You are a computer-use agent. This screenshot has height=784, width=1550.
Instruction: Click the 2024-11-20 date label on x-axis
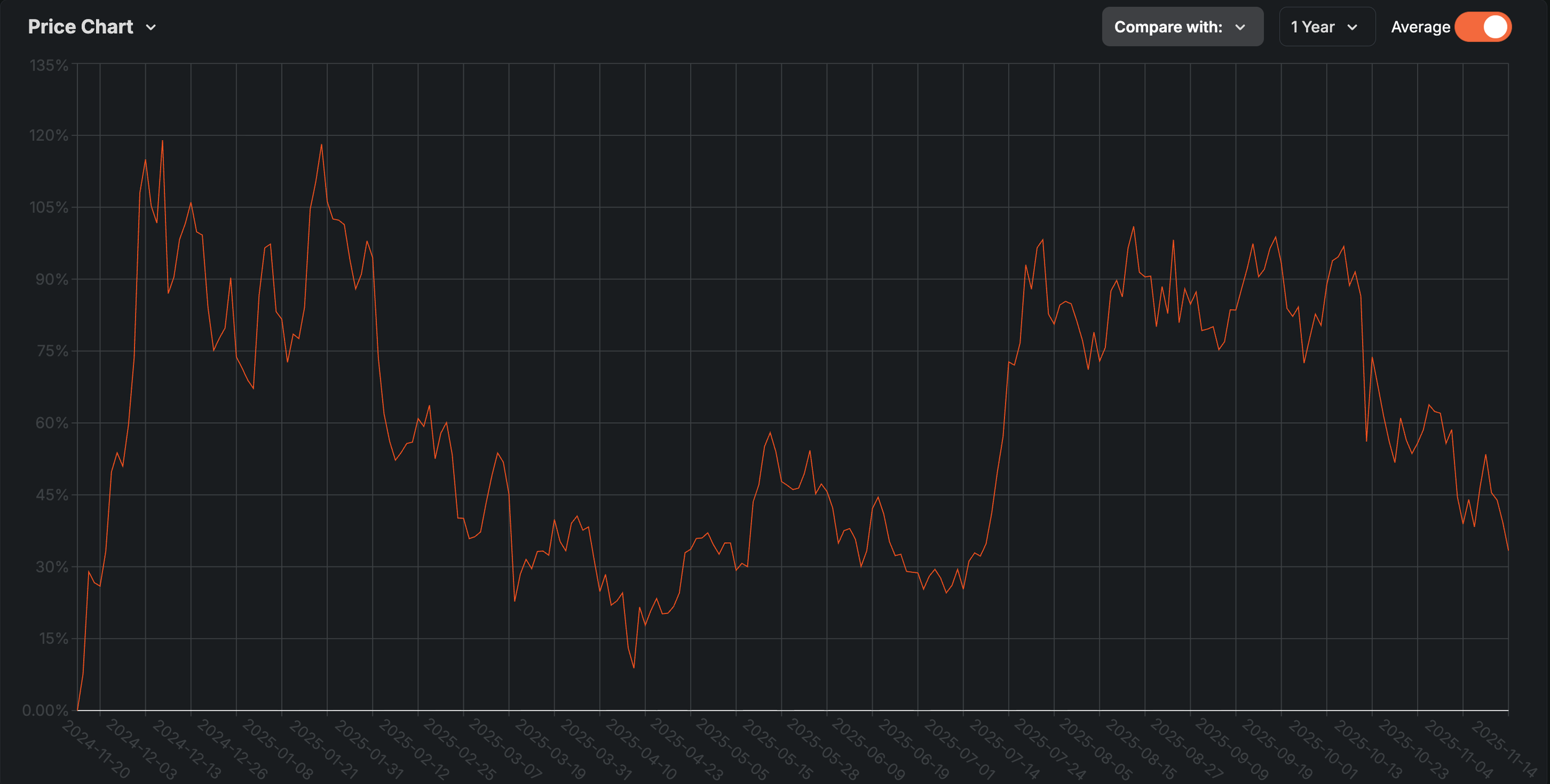[96, 749]
